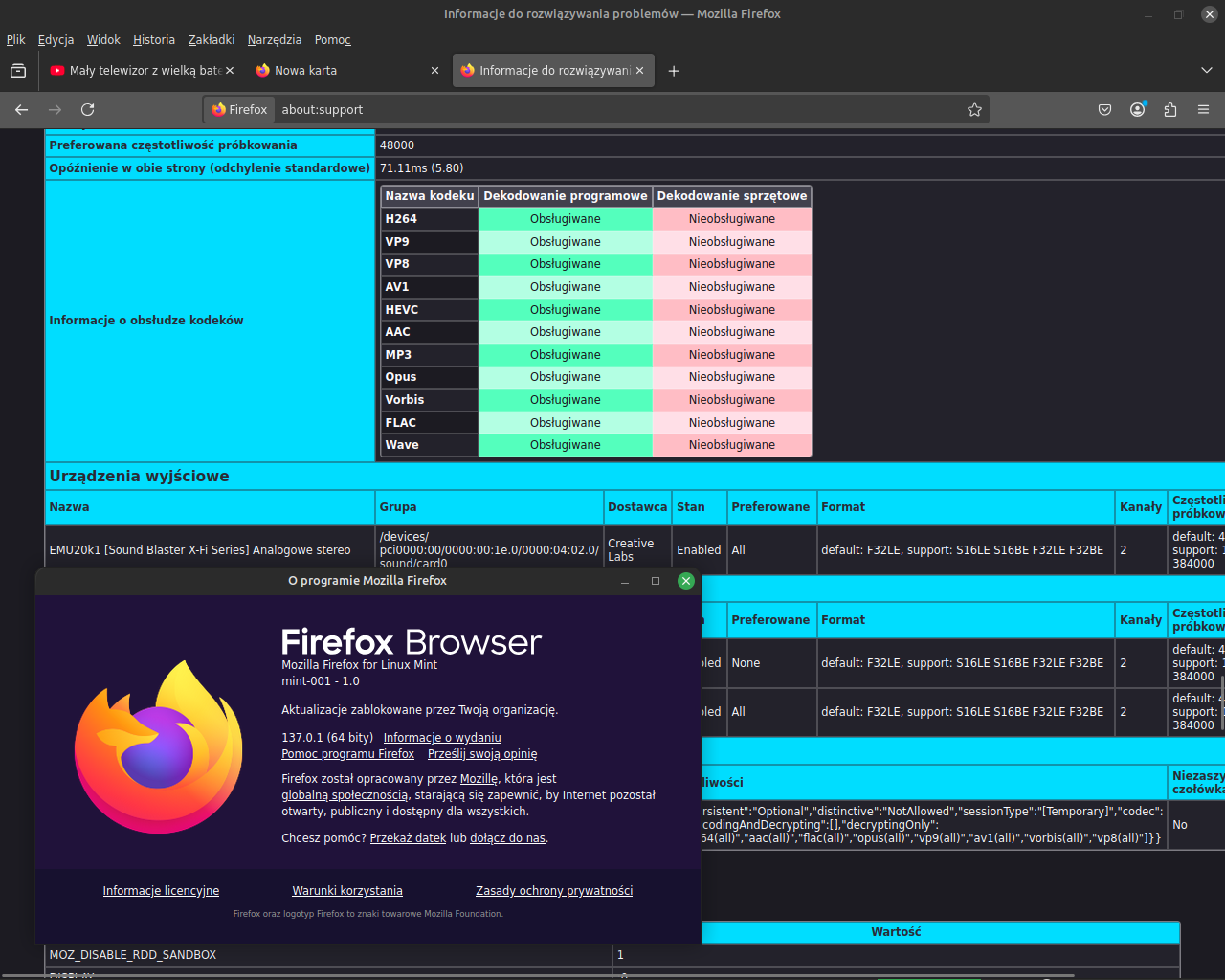The width and height of the screenshot is (1225, 980).
Task: Close the 'Informacje do rozwiązywania' tab
Action: 640,71
